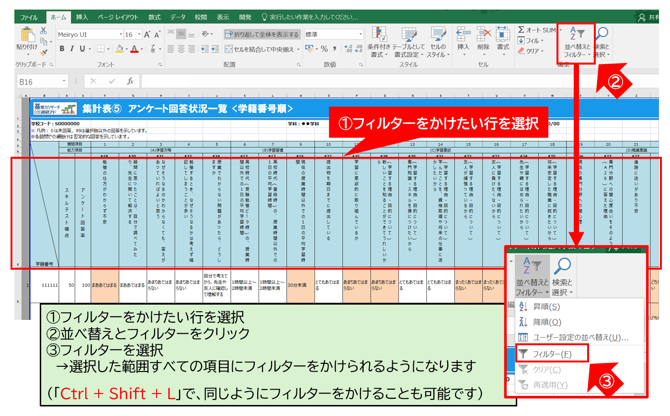Screen dimensions: 670x416
Task: Click the オート SUM sigma button
Action: pyautogui.click(x=537, y=30)
